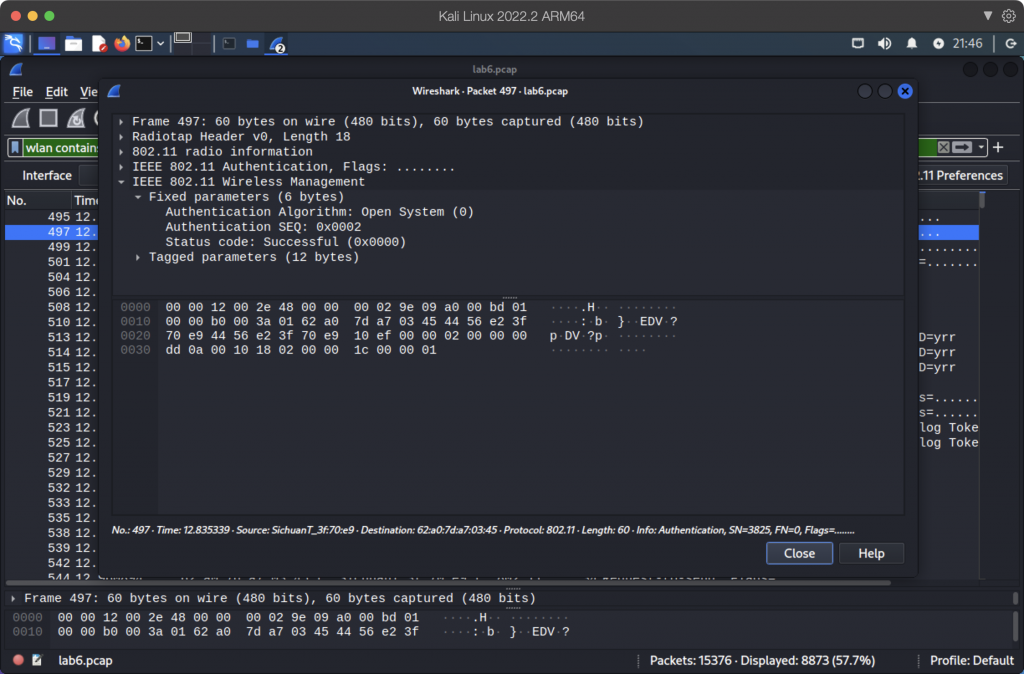Launch the text editor from panel
This screenshot has height=674, width=1024.
(x=99, y=44)
